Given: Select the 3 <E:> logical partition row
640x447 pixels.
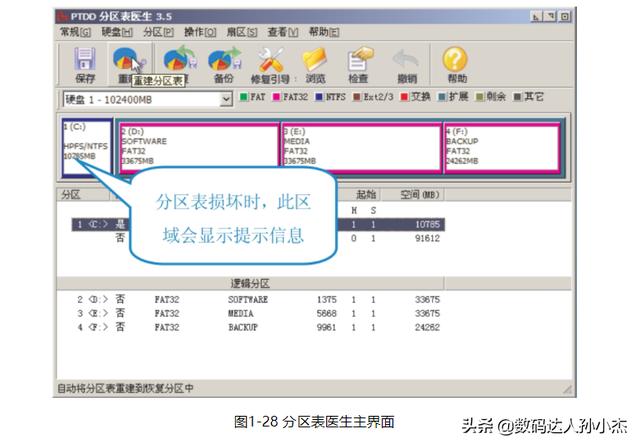Looking at the screenshot, I should [x=258, y=314].
